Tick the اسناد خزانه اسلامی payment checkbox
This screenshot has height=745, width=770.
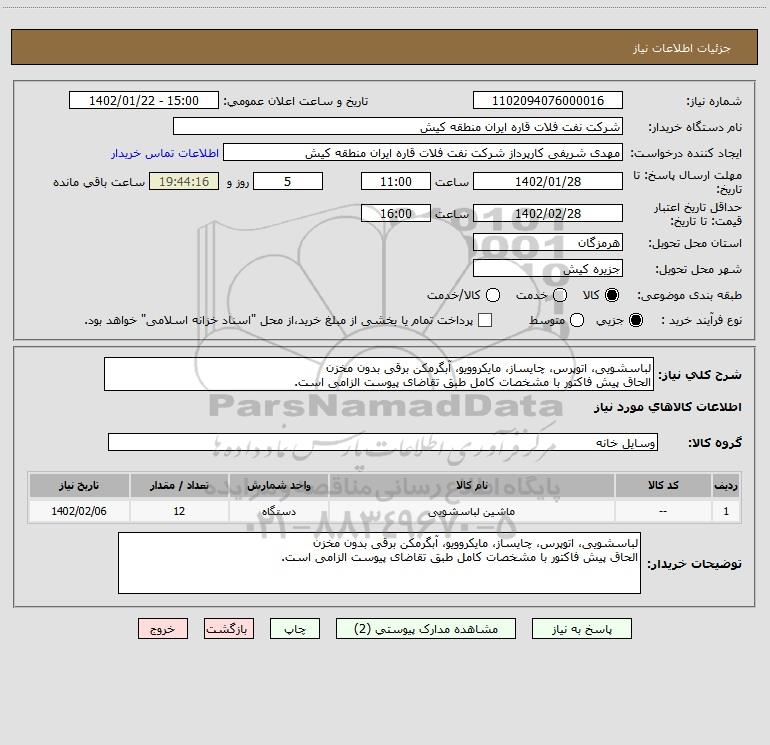coord(485,320)
